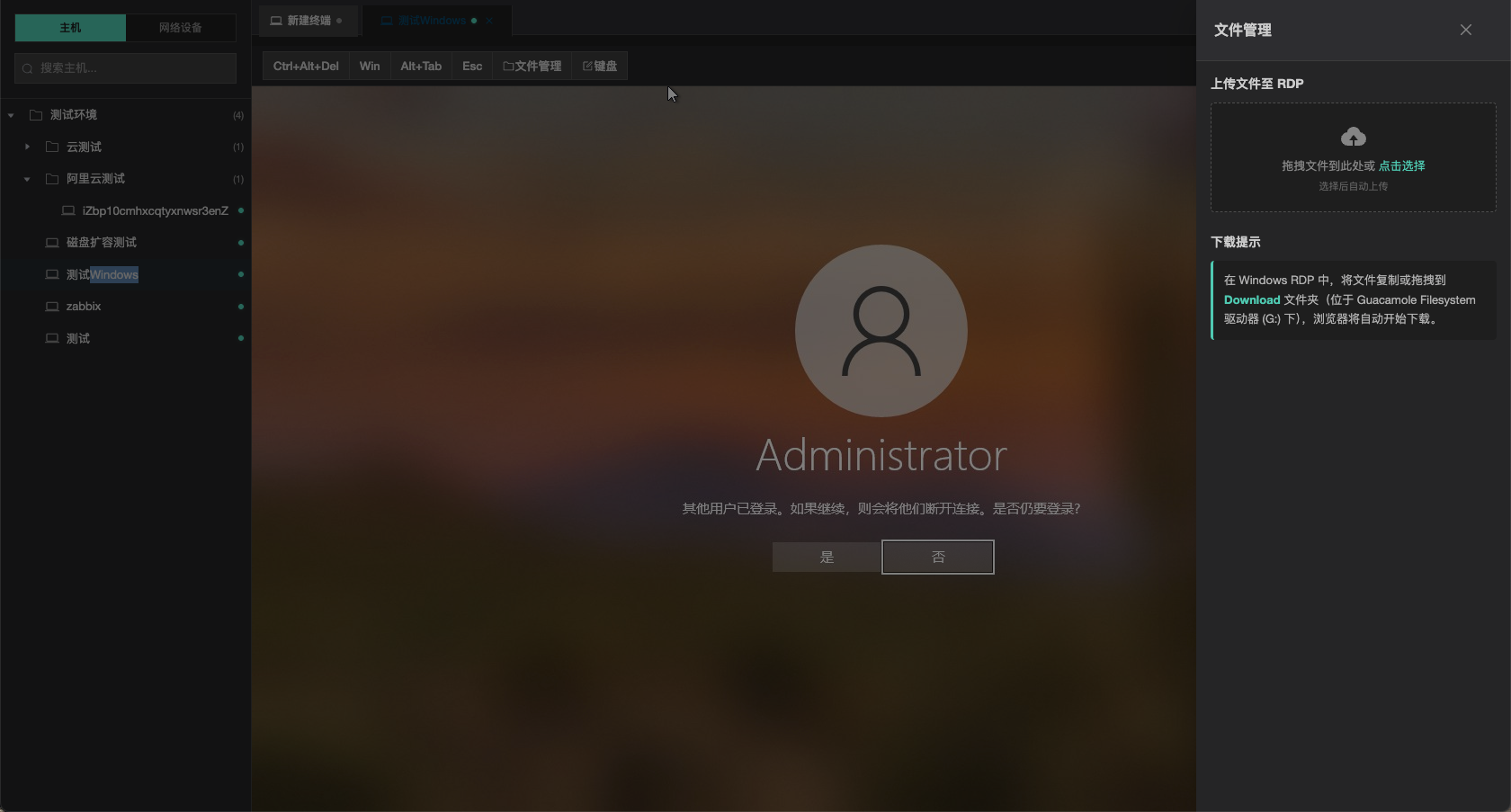Send Ctrl+Alt+Del to the session

tap(306, 66)
